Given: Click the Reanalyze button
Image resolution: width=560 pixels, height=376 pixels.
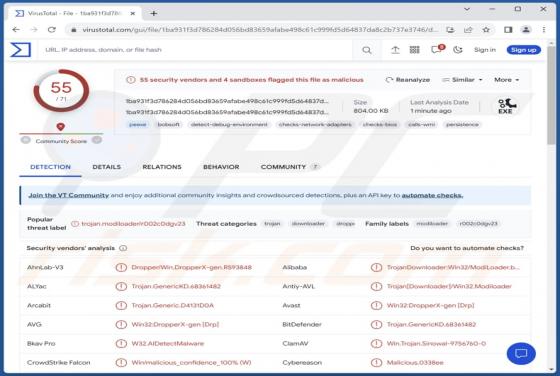Looking at the screenshot, I should pos(408,80).
